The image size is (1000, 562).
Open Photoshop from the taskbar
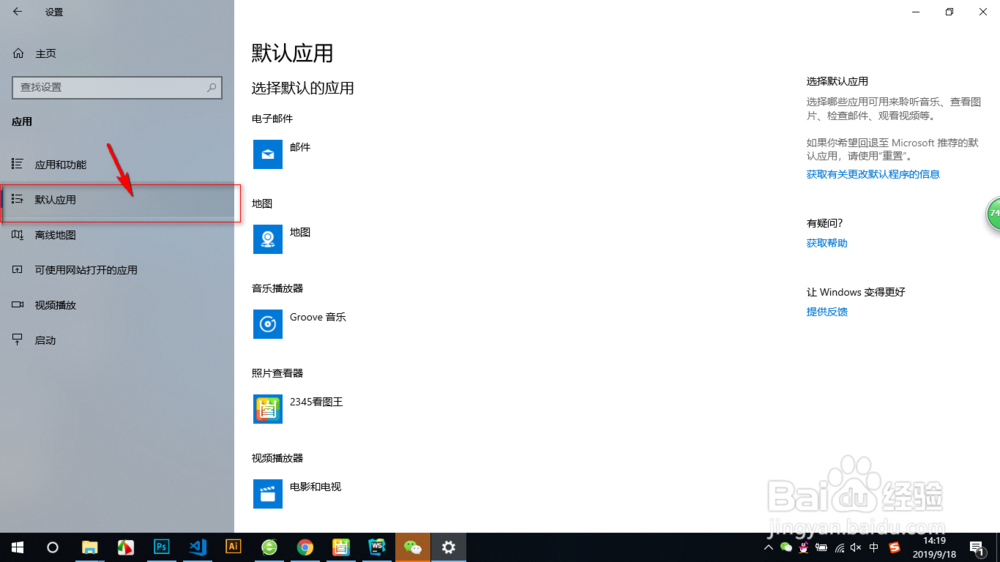[161, 547]
